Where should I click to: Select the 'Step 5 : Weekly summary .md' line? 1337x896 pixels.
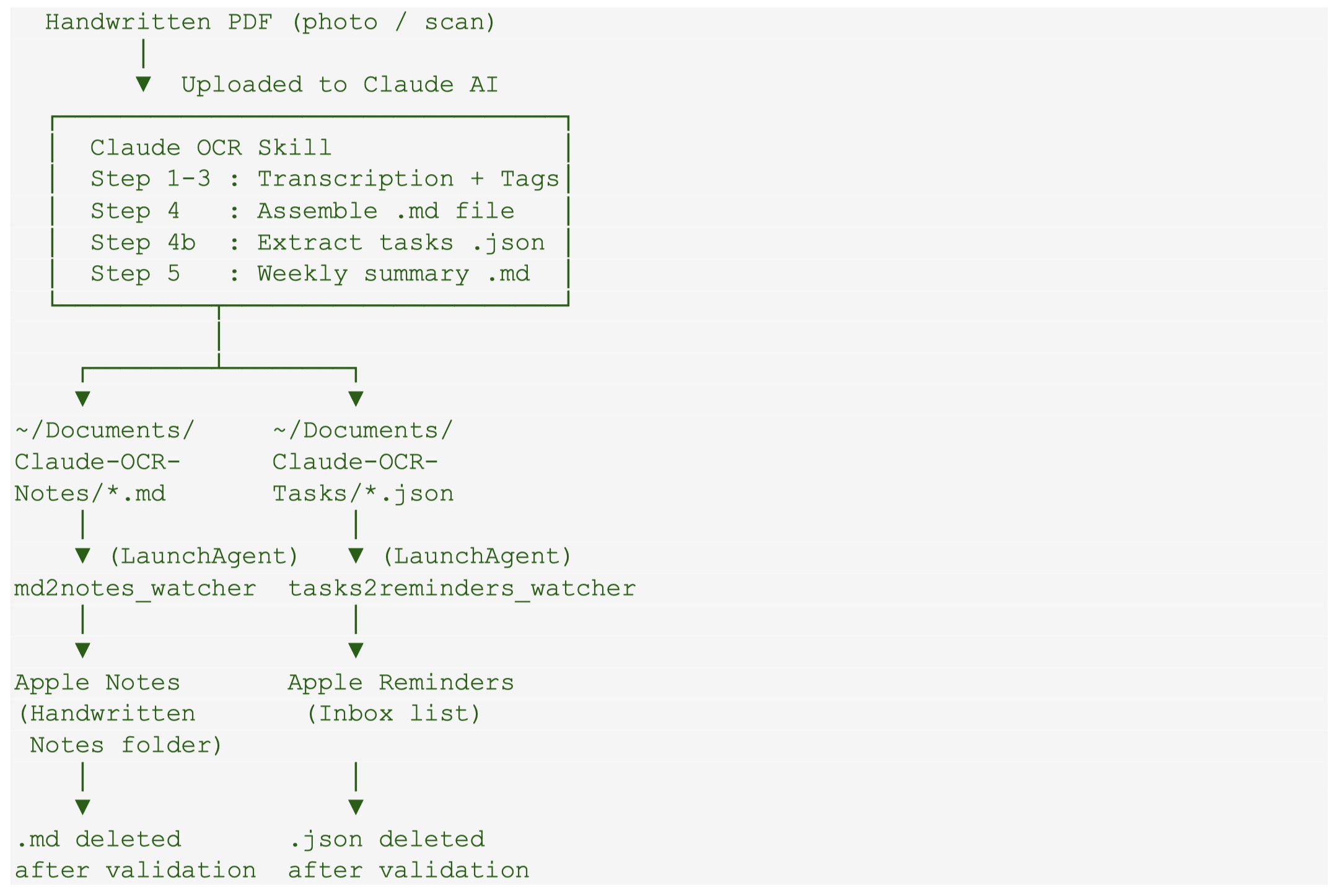pyautogui.click(x=310, y=274)
